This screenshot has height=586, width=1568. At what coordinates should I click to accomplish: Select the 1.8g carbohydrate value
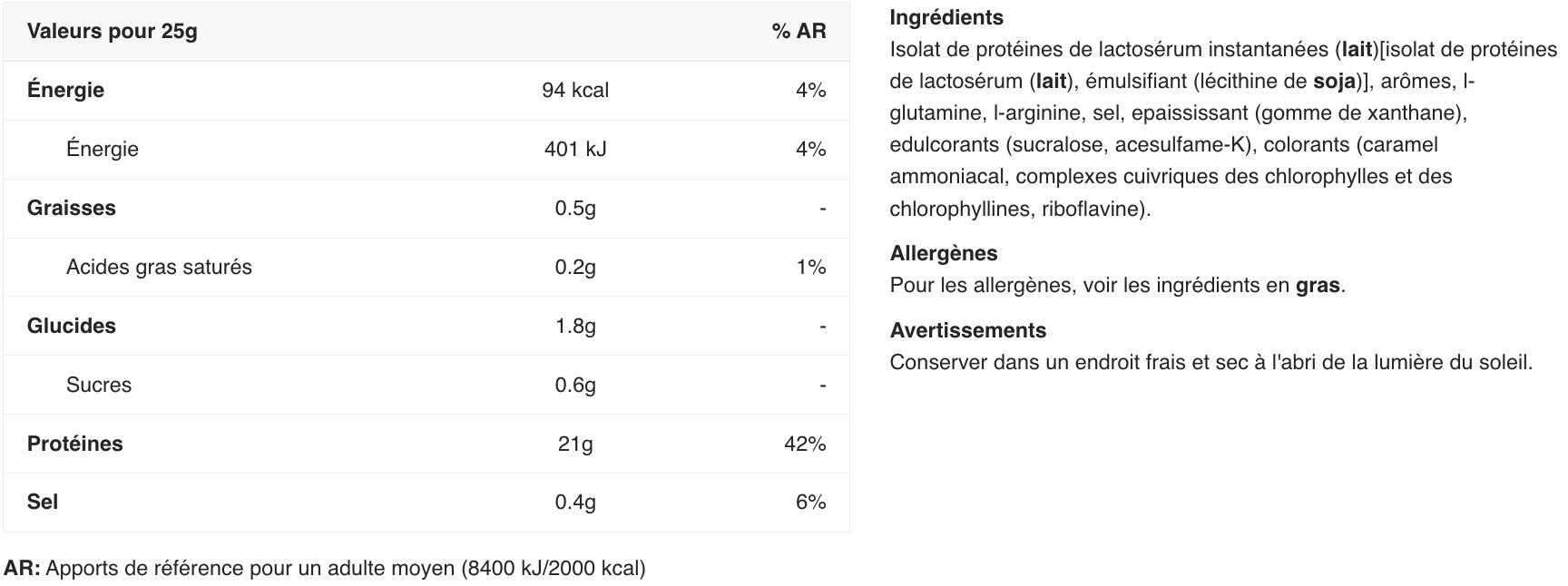coord(575,326)
